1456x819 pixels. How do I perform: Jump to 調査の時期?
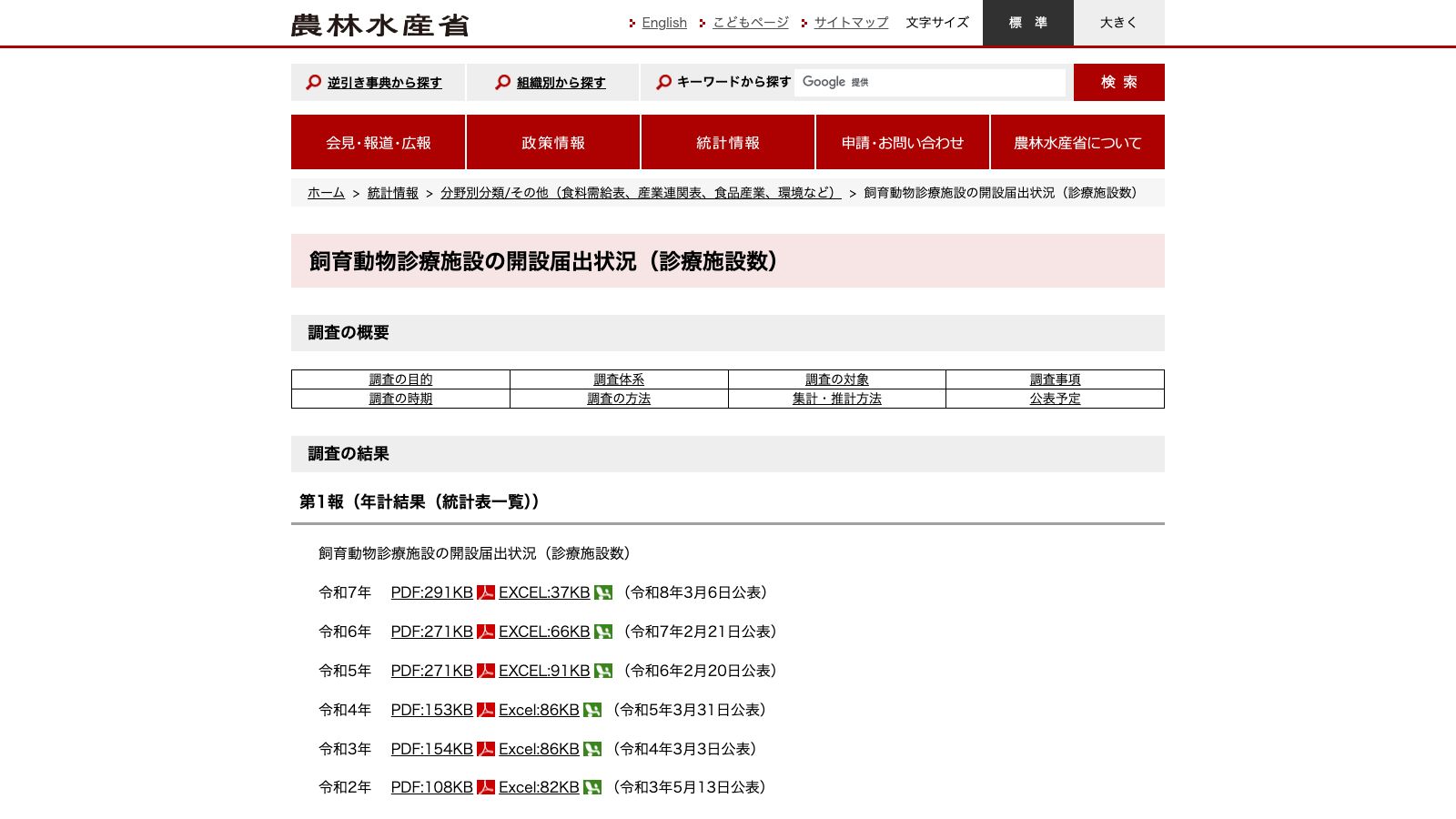click(400, 399)
